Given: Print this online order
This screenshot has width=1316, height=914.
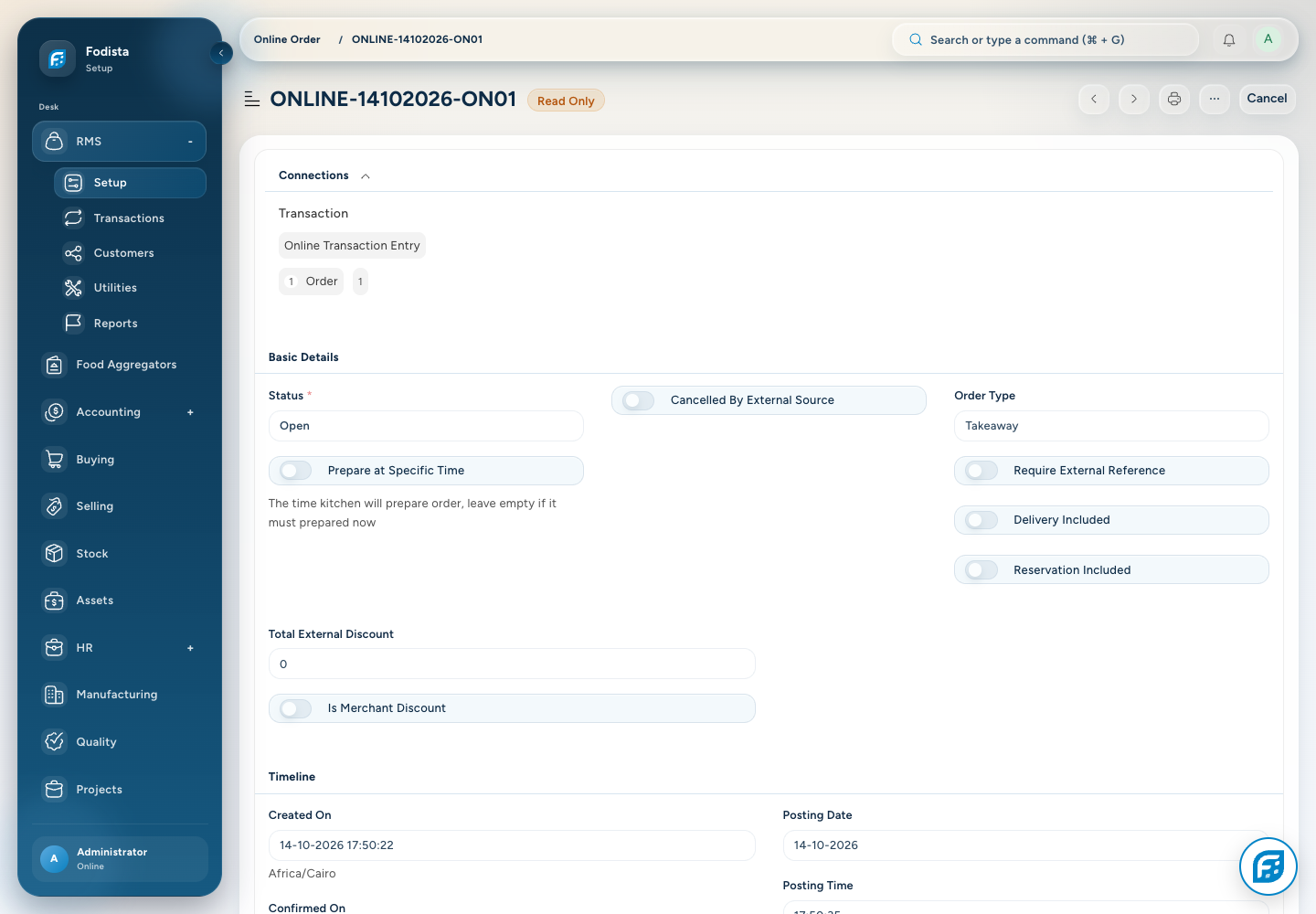Looking at the screenshot, I should click(1174, 99).
